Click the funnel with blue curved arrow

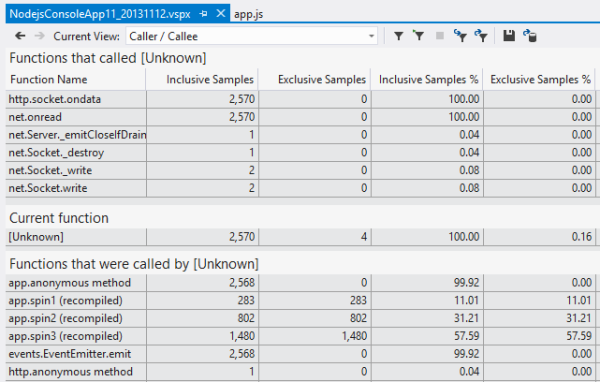[460, 36]
